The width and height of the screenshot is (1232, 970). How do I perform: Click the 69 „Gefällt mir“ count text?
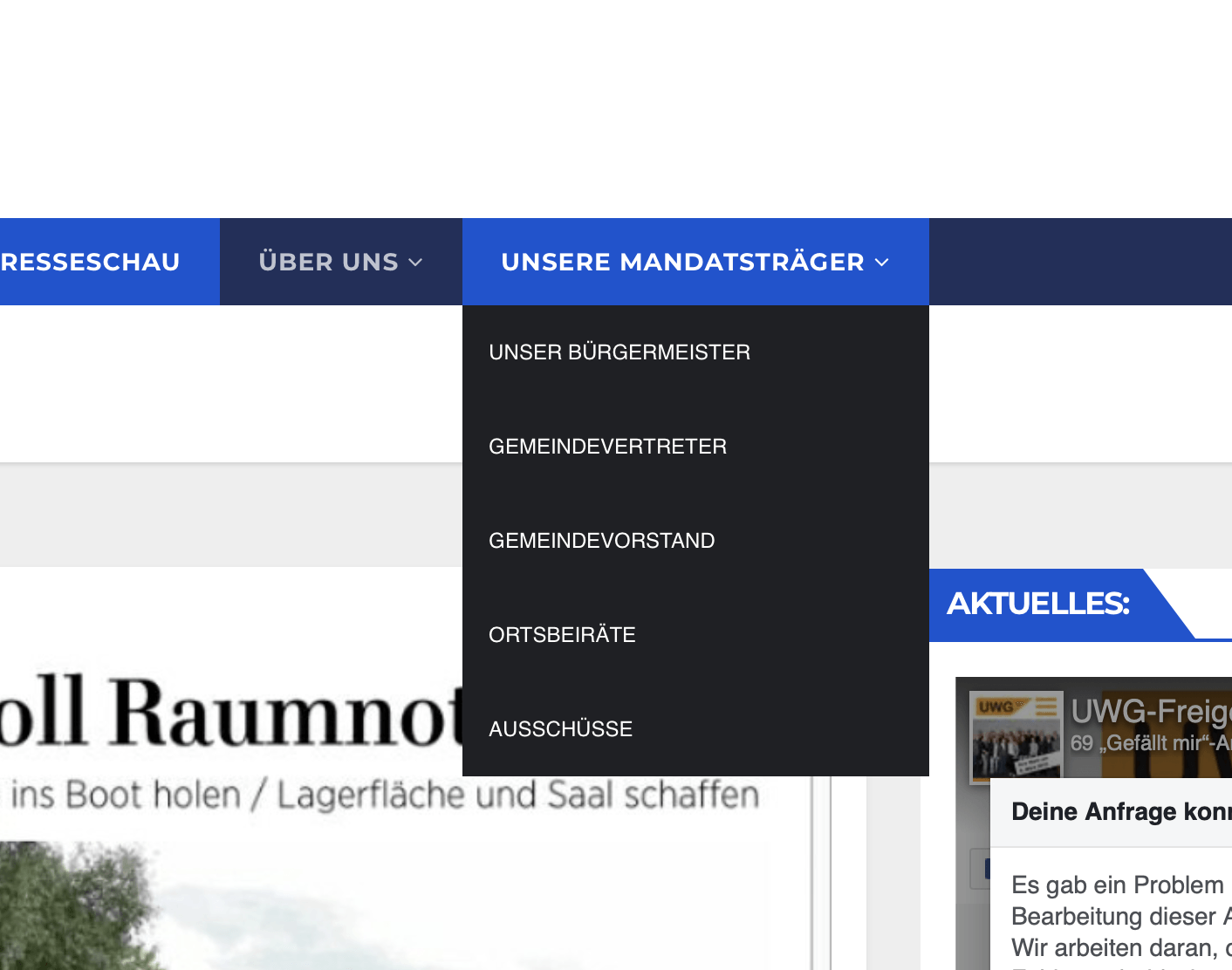pyautogui.click(x=1151, y=743)
